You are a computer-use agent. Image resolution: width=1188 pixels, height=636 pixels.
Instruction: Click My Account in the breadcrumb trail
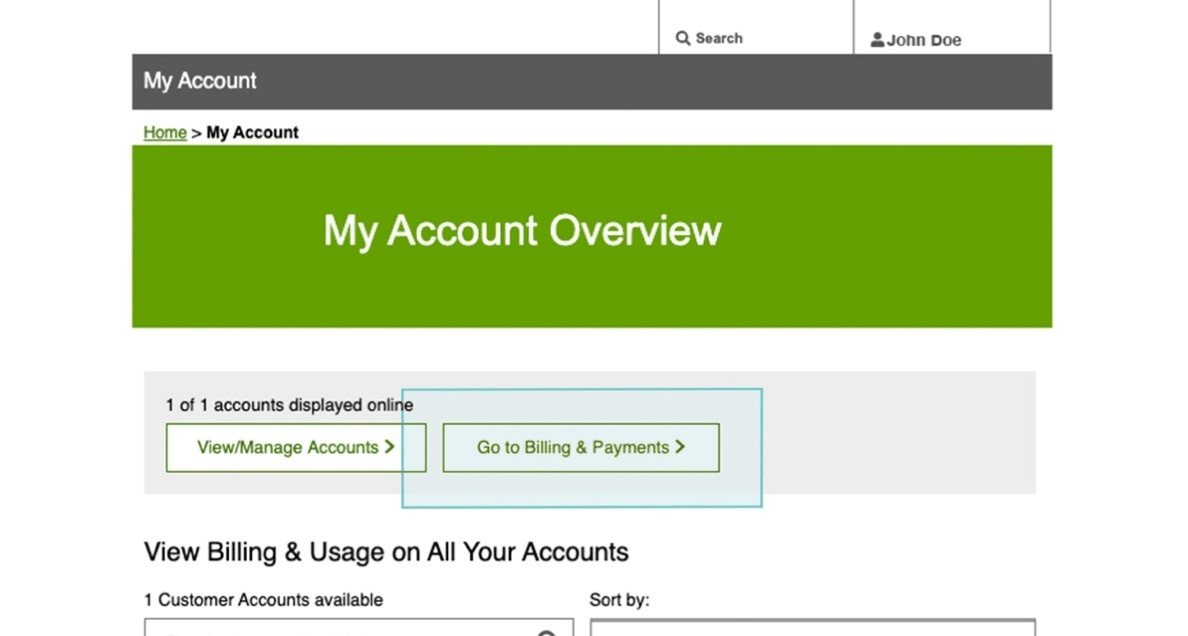click(x=252, y=132)
